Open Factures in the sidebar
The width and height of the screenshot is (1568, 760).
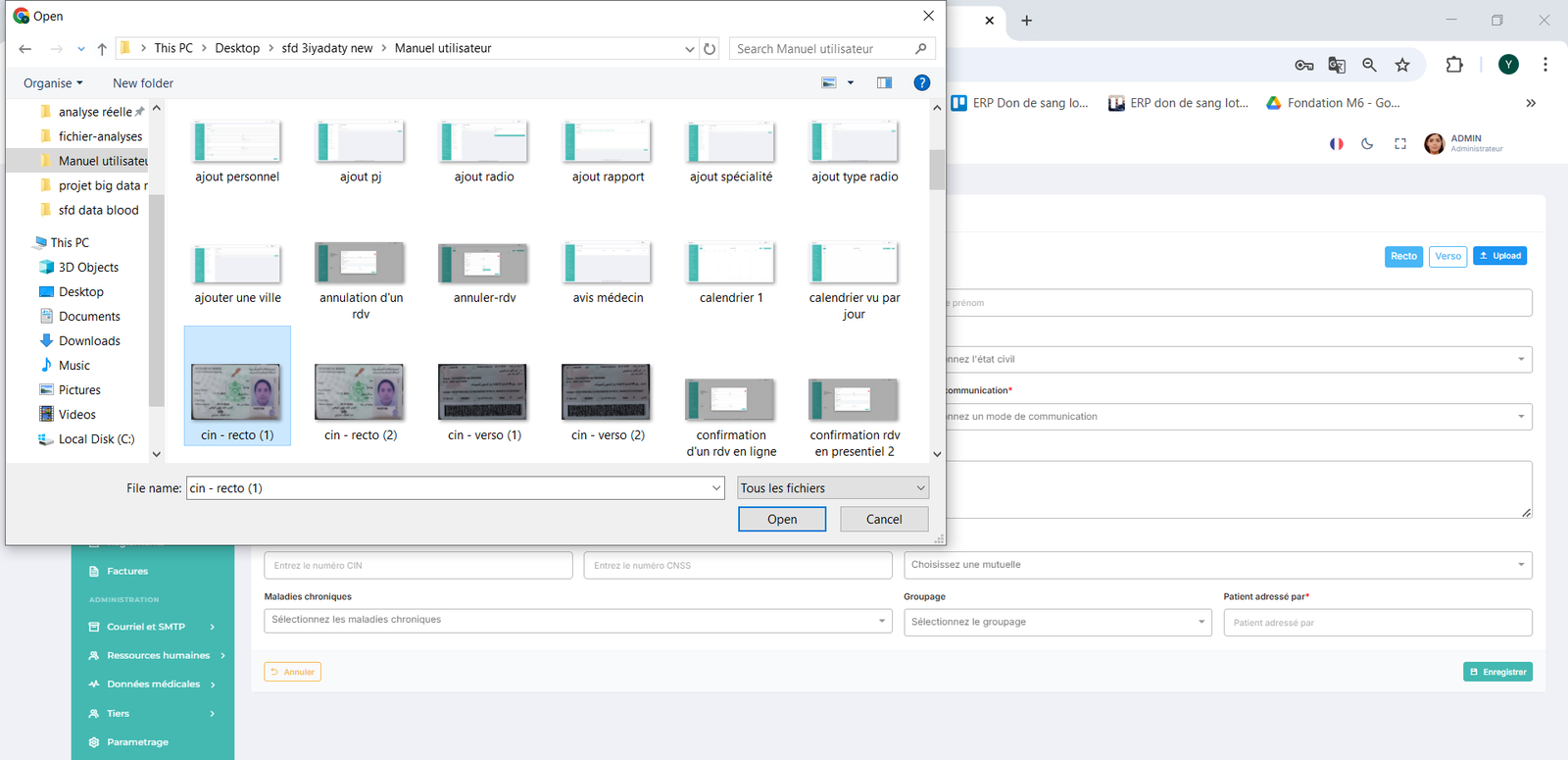[x=127, y=571]
